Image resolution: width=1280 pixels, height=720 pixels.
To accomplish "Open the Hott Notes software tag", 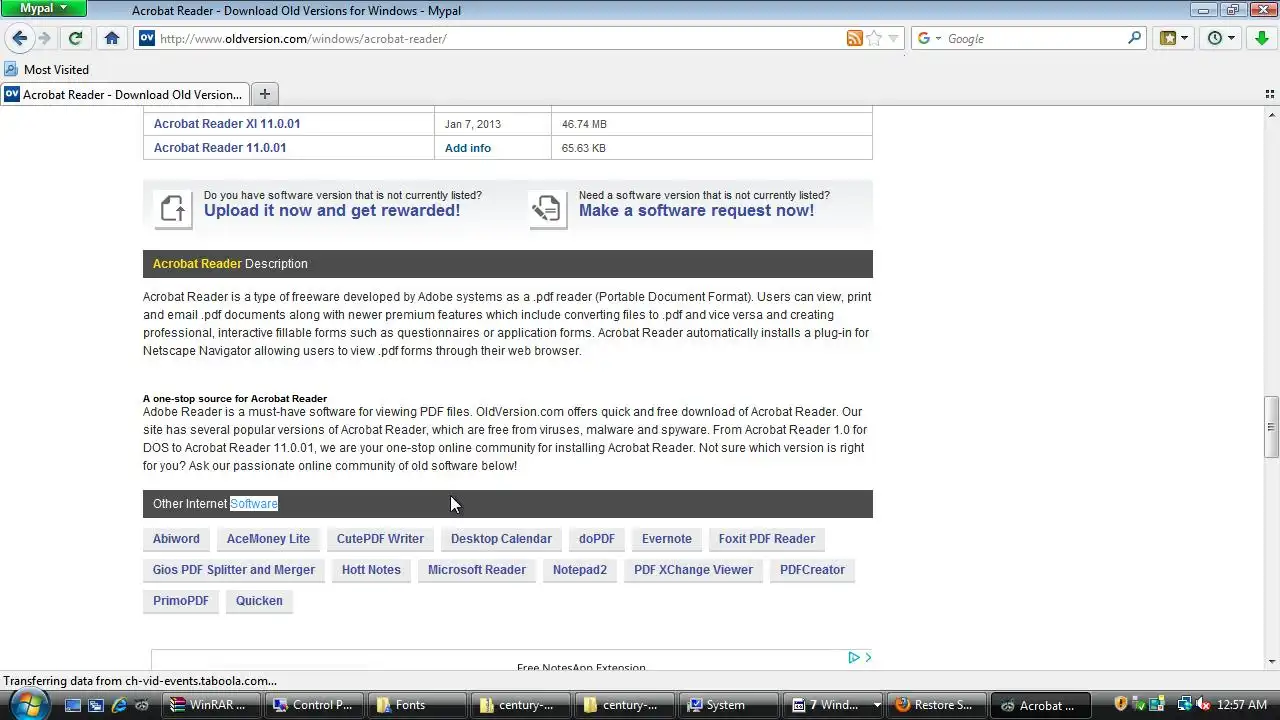I will (371, 570).
